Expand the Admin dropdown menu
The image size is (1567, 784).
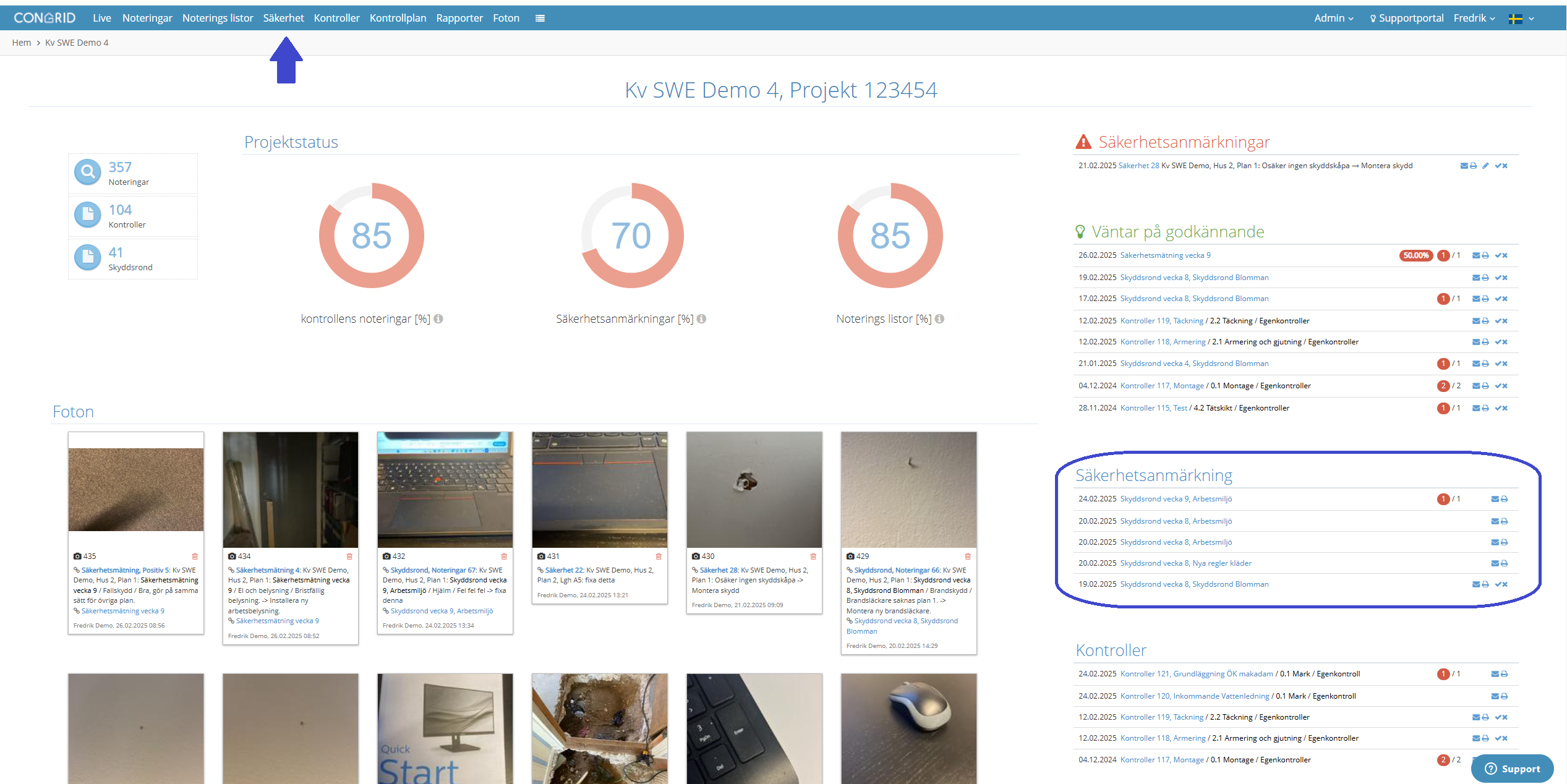(x=1334, y=19)
